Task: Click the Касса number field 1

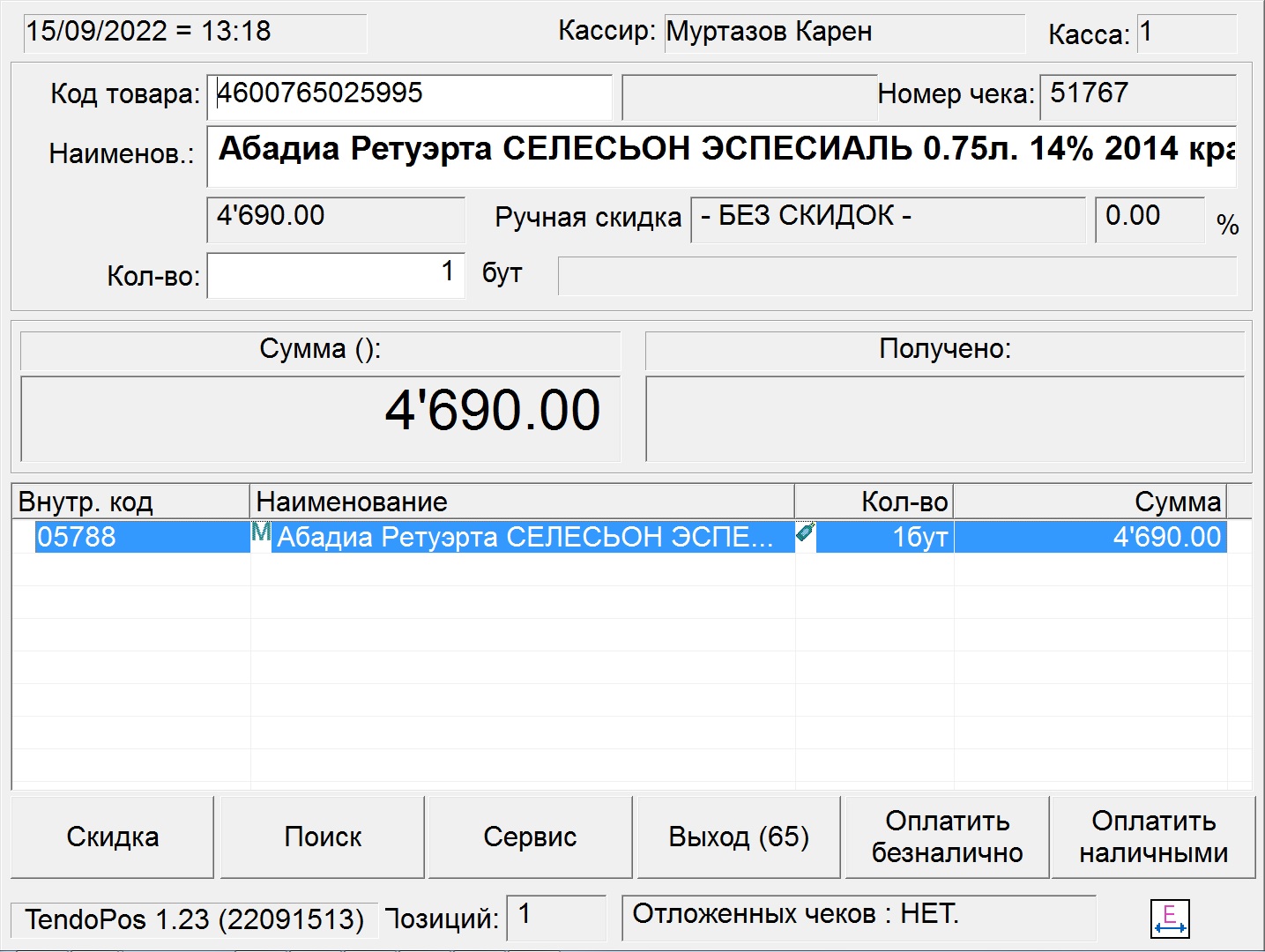Action: click(x=1187, y=33)
